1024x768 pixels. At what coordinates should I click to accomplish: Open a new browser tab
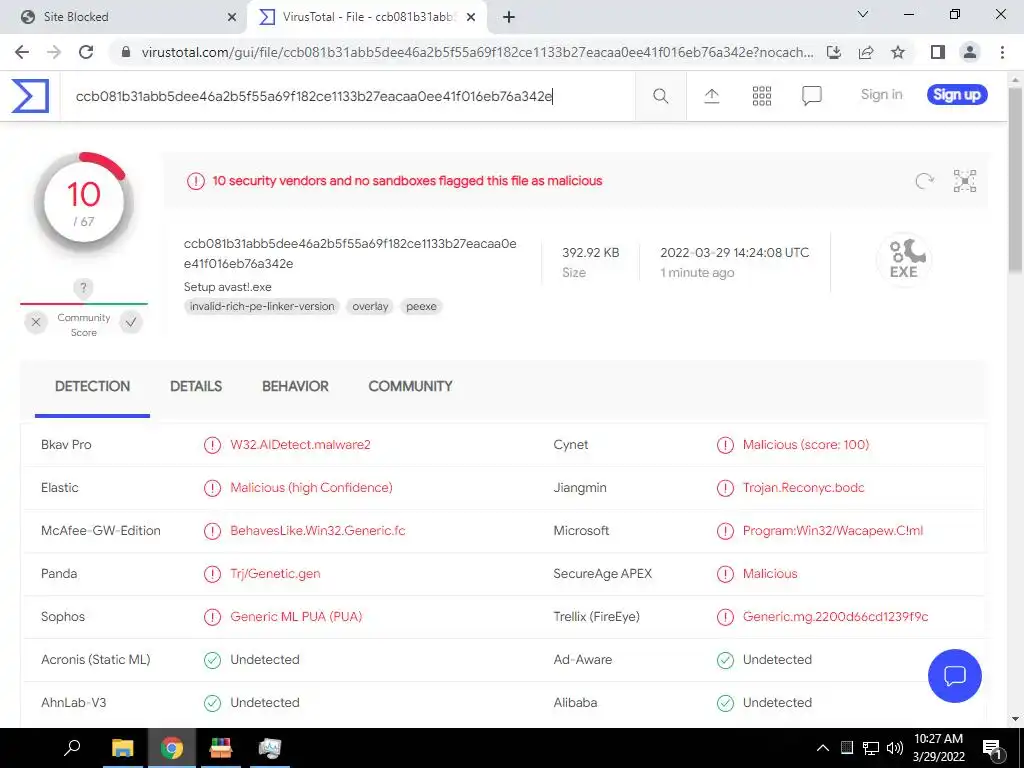[509, 17]
